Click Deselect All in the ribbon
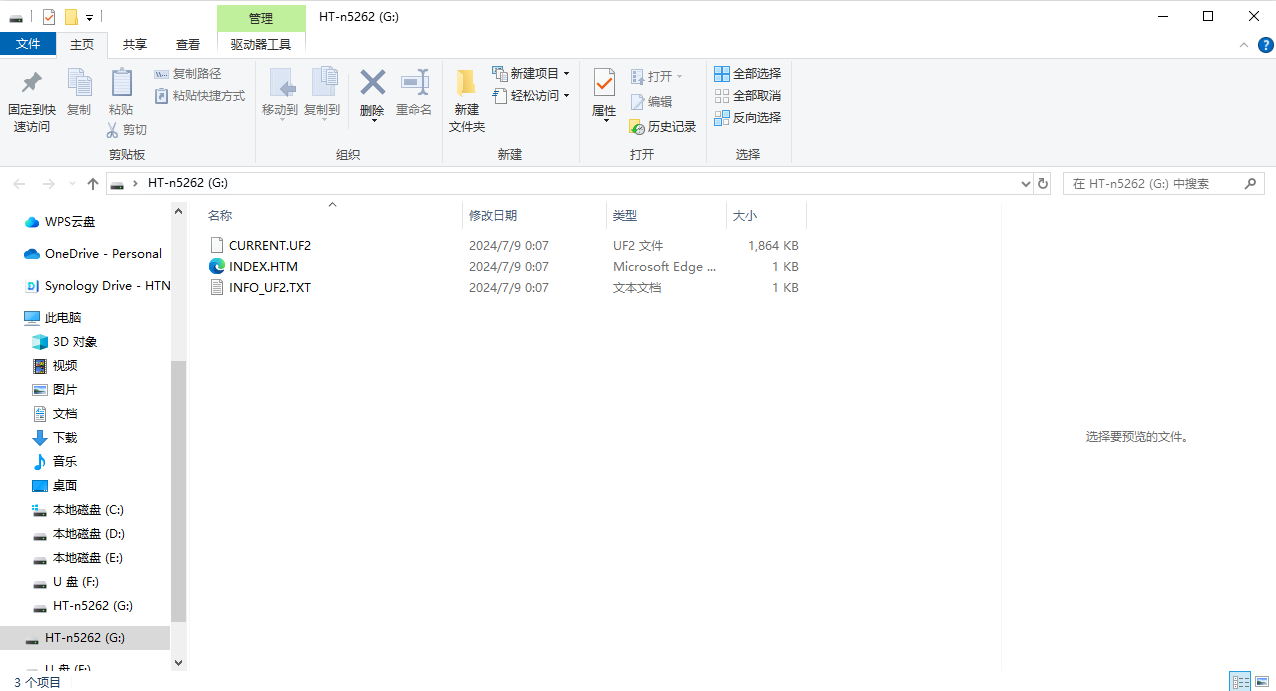1276x691 pixels. point(747,96)
